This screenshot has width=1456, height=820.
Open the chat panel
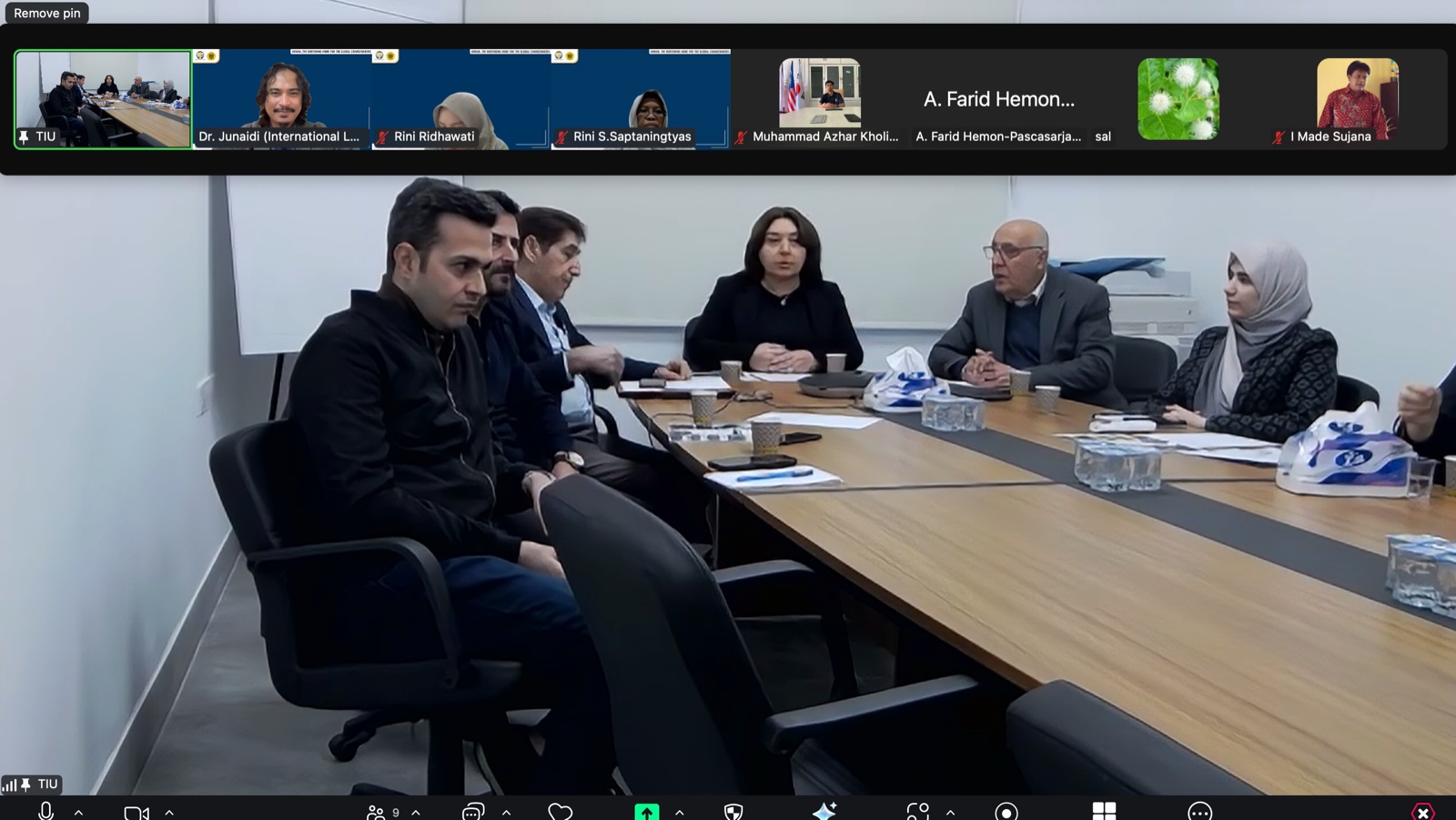[473, 812]
